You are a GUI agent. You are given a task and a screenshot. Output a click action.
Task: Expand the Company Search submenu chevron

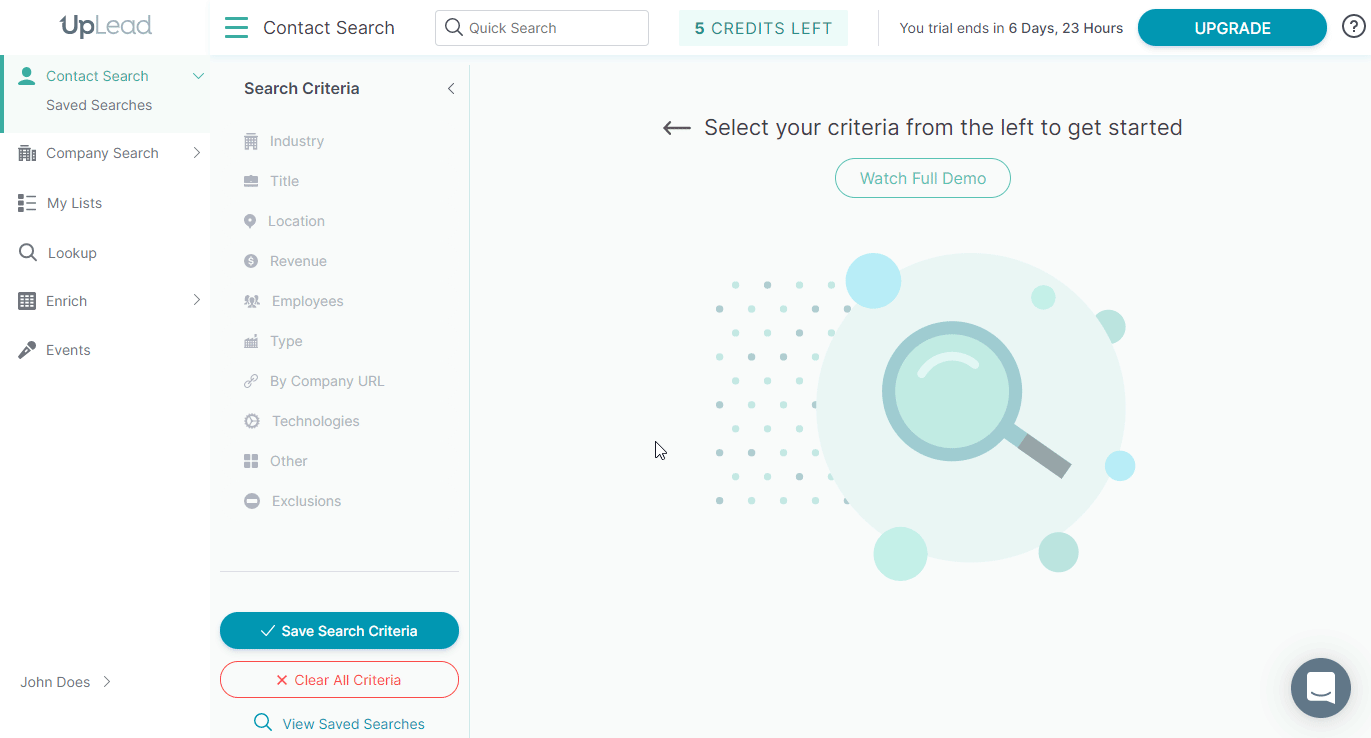tap(197, 153)
